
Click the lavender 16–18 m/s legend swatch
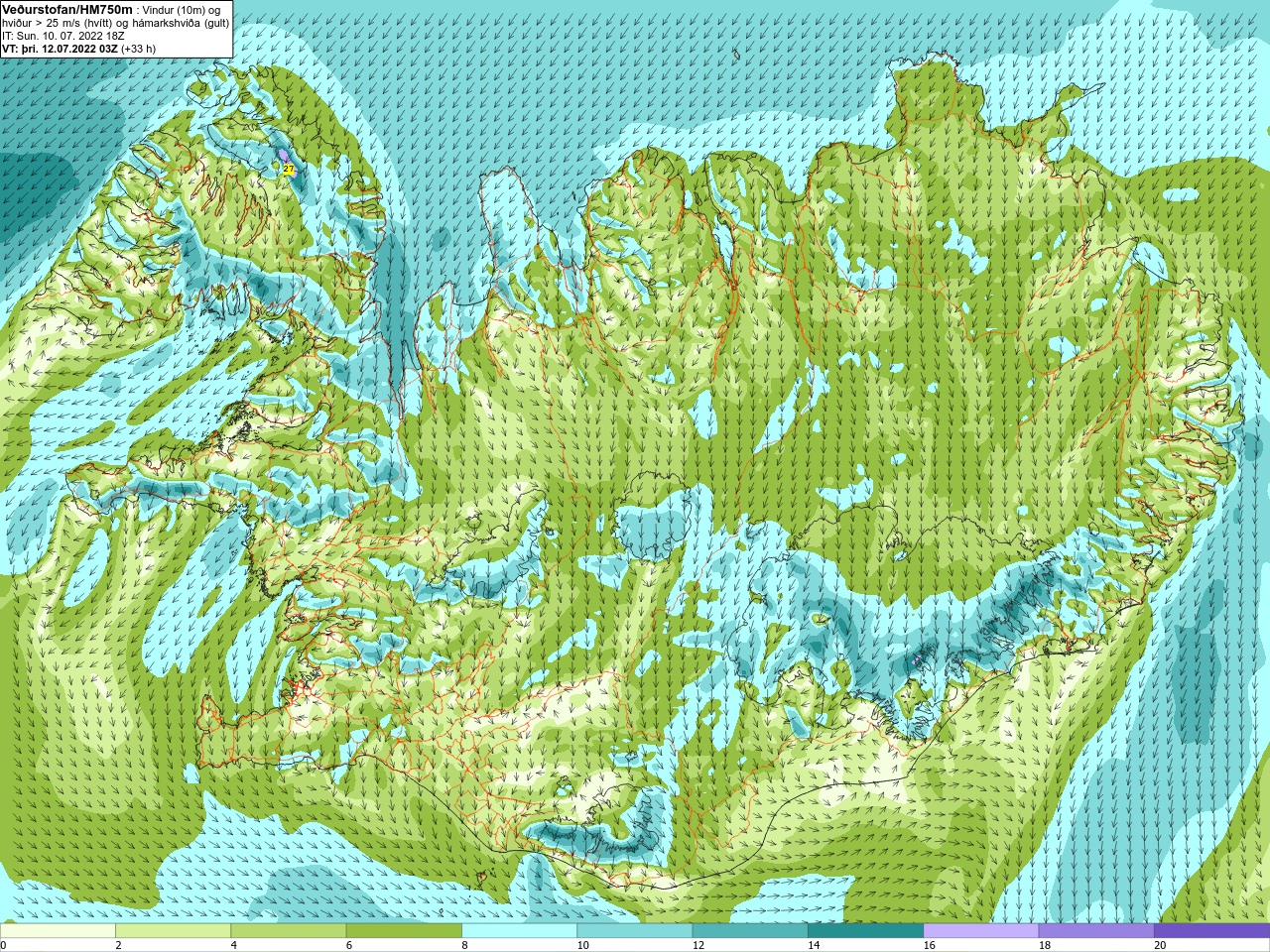tap(981, 931)
